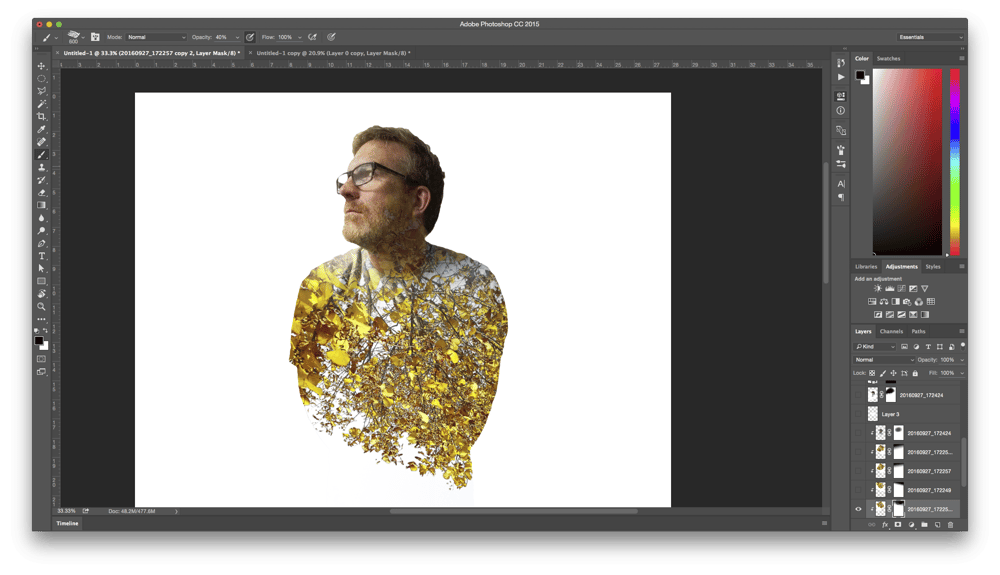Lock transparent pixels
The width and height of the screenshot is (1000, 575).
coord(872,373)
